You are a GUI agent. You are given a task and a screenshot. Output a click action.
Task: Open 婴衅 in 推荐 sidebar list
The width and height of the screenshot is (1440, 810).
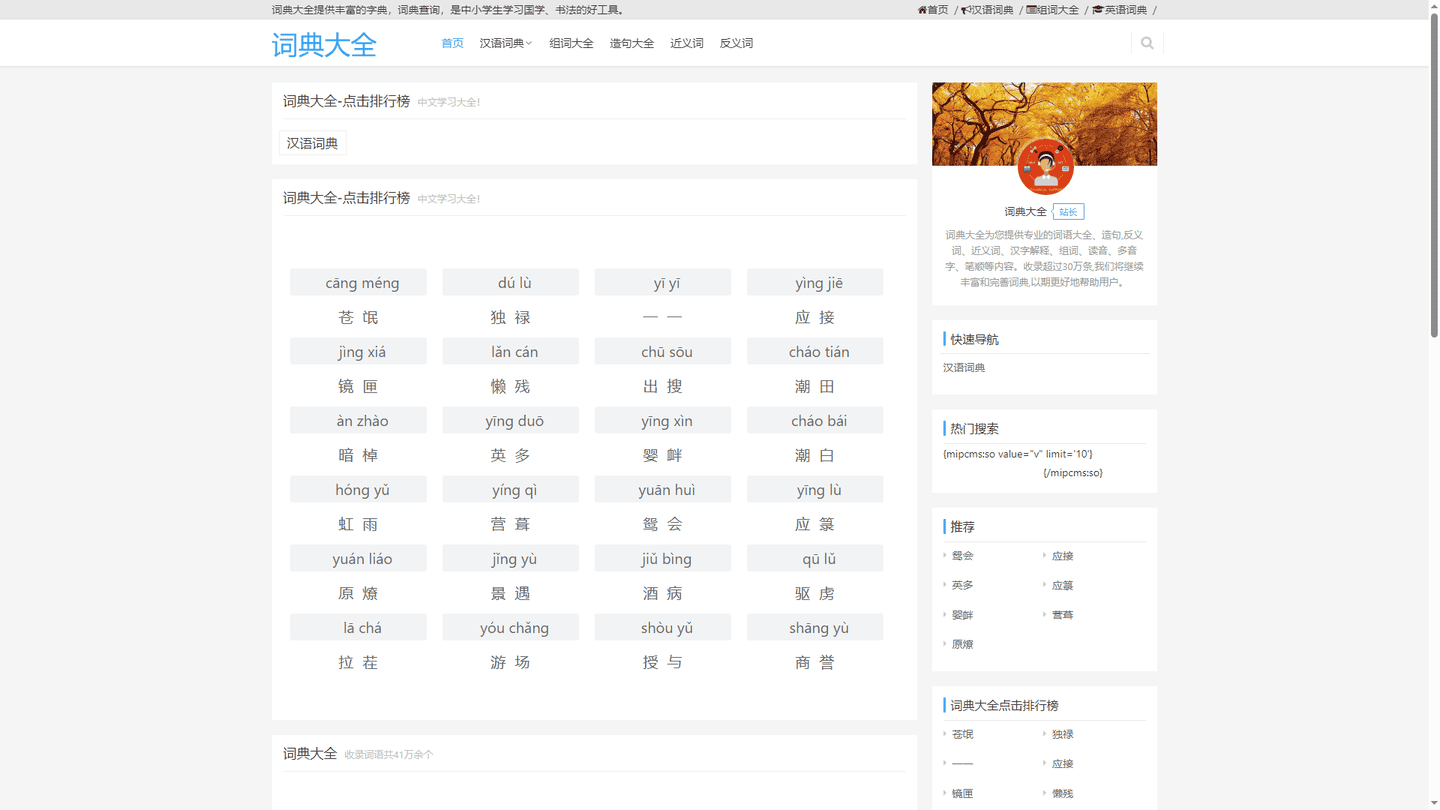click(962, 615)
